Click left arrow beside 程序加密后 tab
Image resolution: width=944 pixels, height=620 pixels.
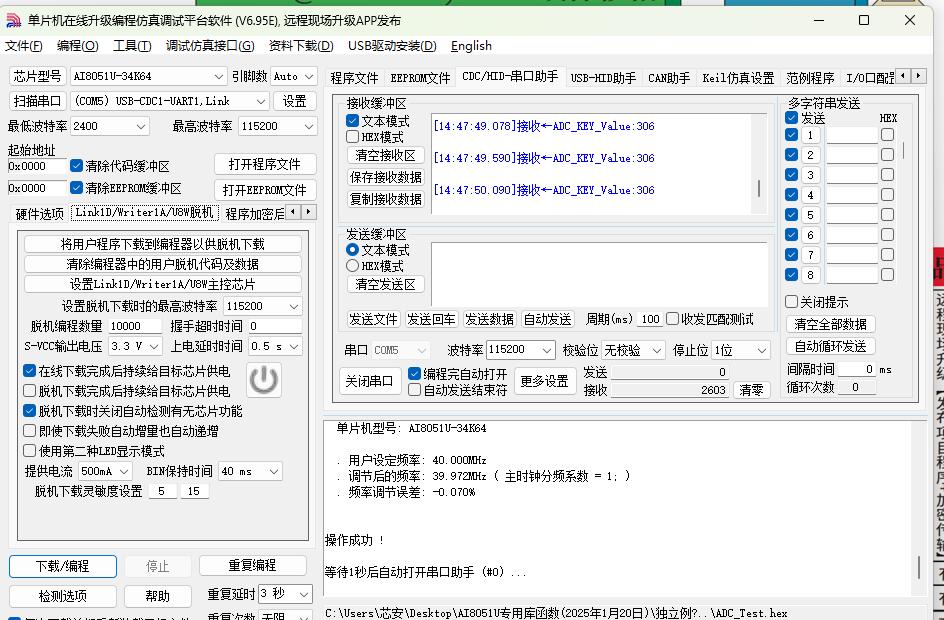[294, 212]
